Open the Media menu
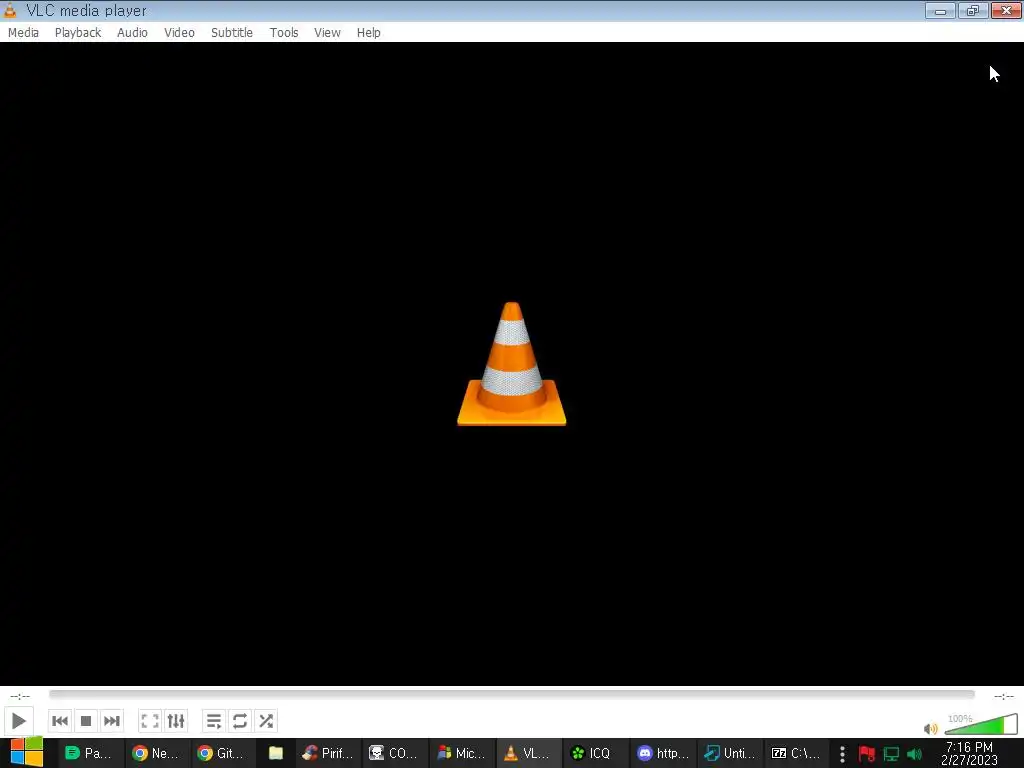This screenshot has width=1024, height=768. [24, 33]
